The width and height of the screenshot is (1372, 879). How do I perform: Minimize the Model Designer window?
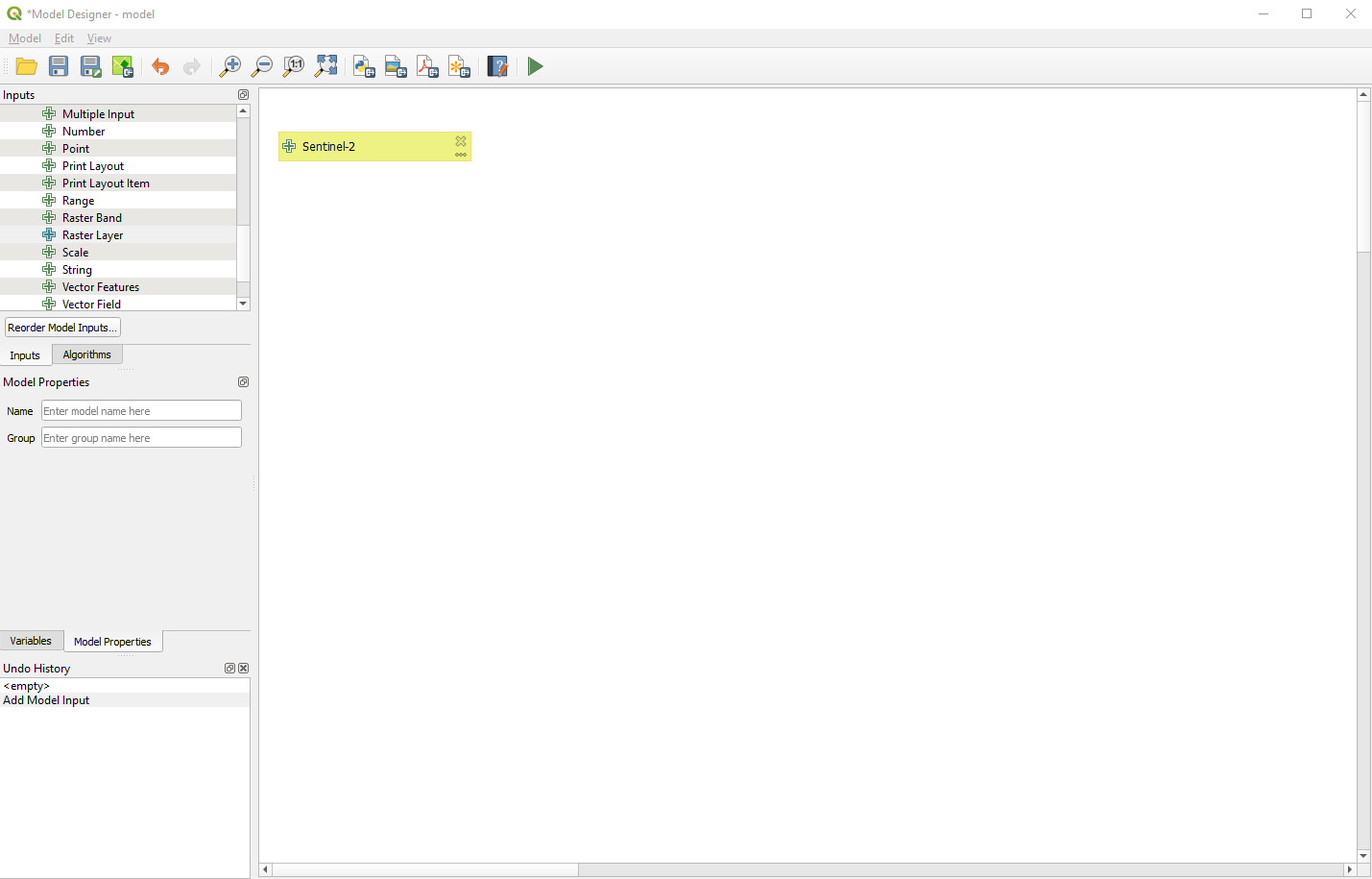pyautogui.click(x=1264, y=13)
